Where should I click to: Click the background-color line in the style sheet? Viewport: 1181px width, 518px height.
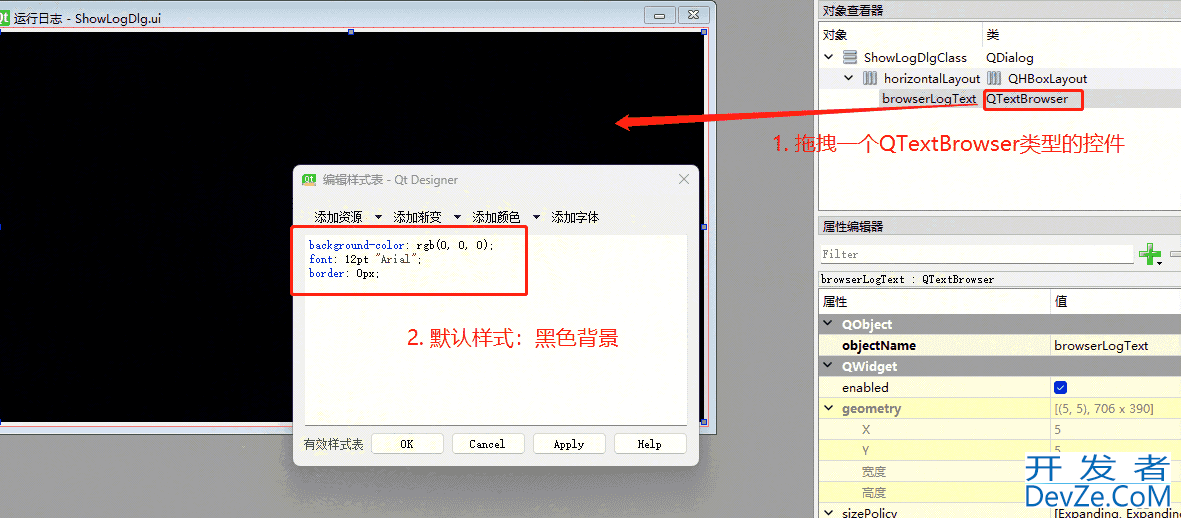[401, 245]
